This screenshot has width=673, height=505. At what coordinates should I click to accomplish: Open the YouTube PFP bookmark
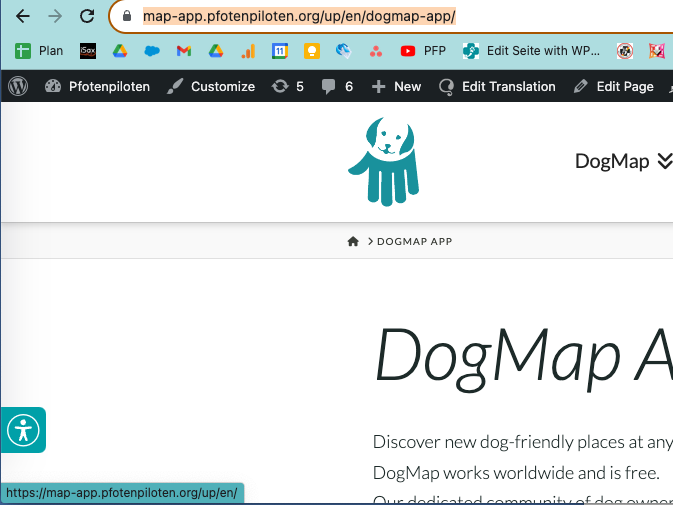point(423,51)
